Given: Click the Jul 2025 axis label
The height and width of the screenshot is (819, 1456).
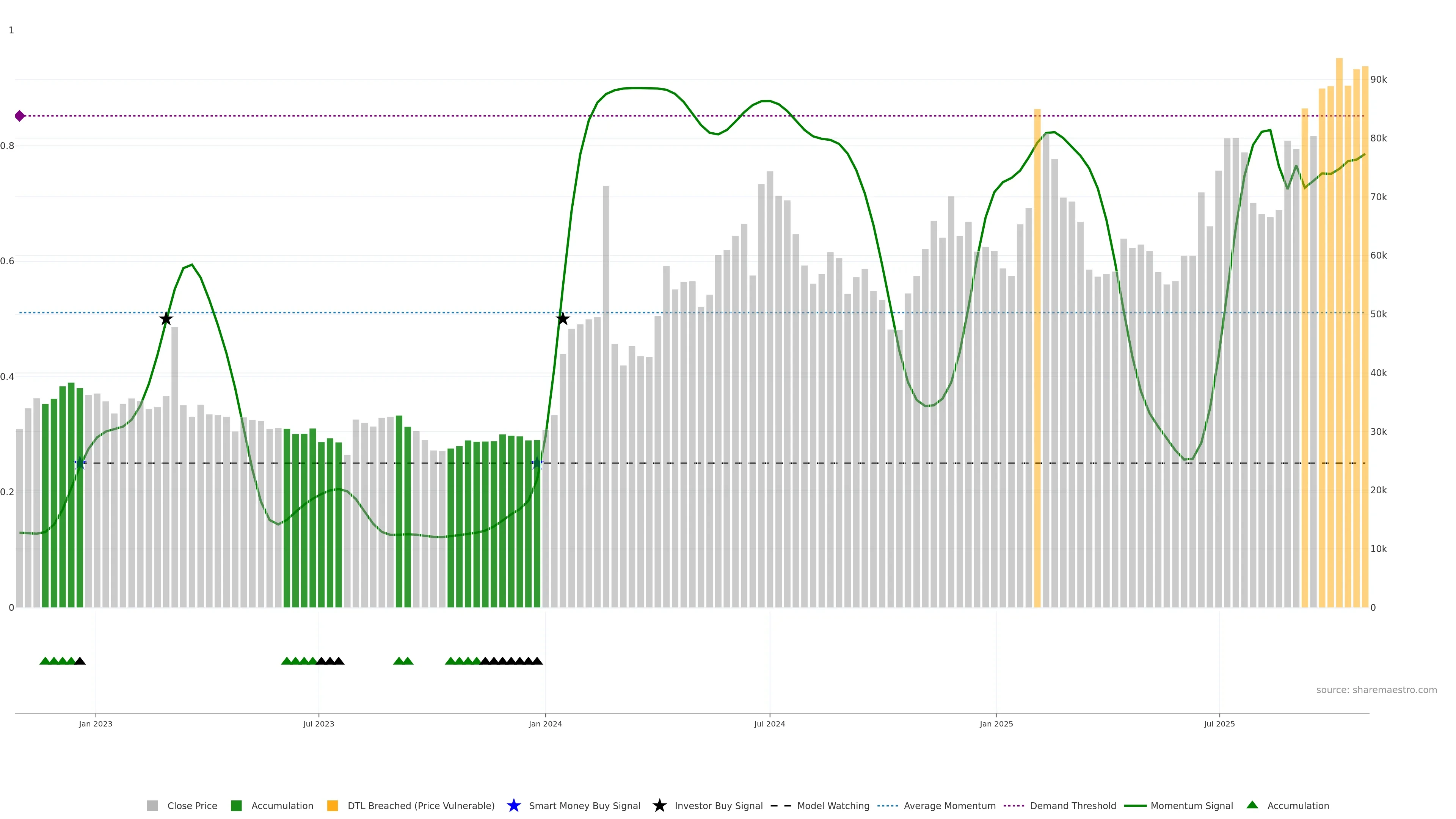Looking at the screenshot, I should [1219, 723].
